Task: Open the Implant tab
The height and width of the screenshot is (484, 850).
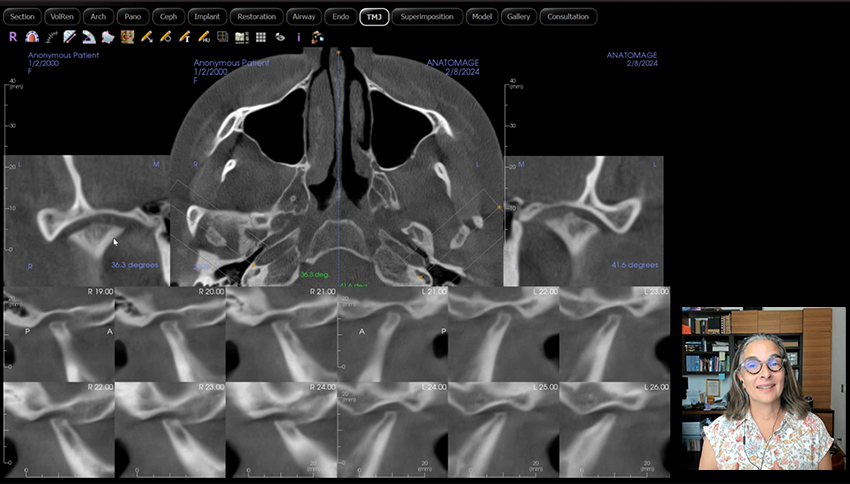Action: click(x=207, y=17)
